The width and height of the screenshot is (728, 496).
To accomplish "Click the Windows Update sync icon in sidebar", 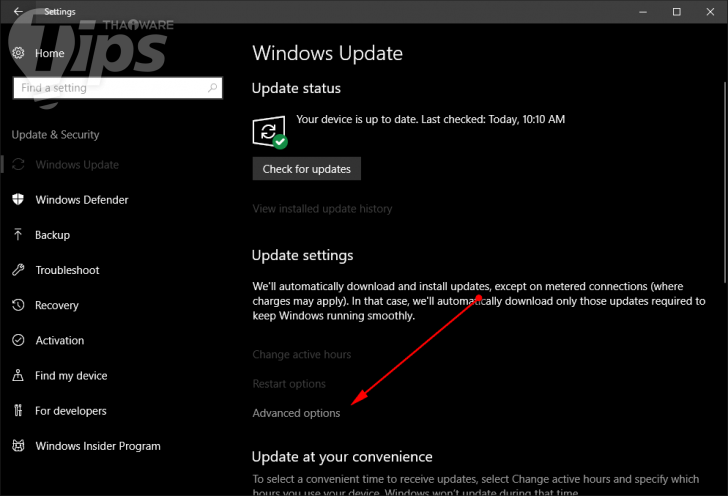I will click(18, 164).
